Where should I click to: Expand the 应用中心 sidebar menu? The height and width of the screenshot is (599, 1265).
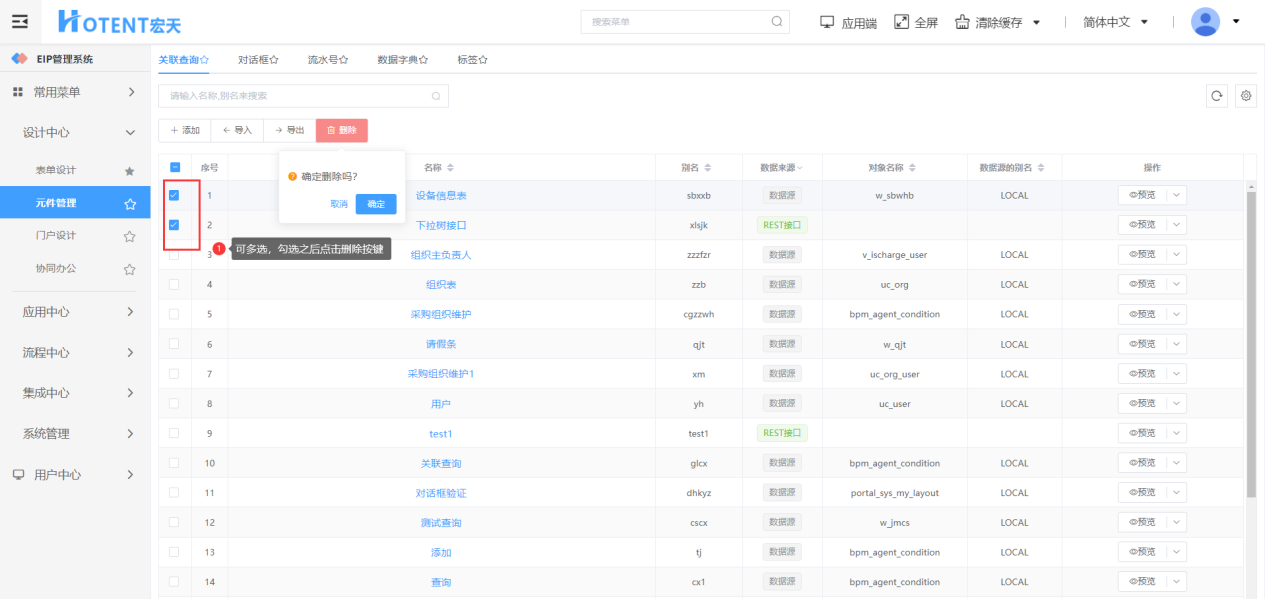75,312
